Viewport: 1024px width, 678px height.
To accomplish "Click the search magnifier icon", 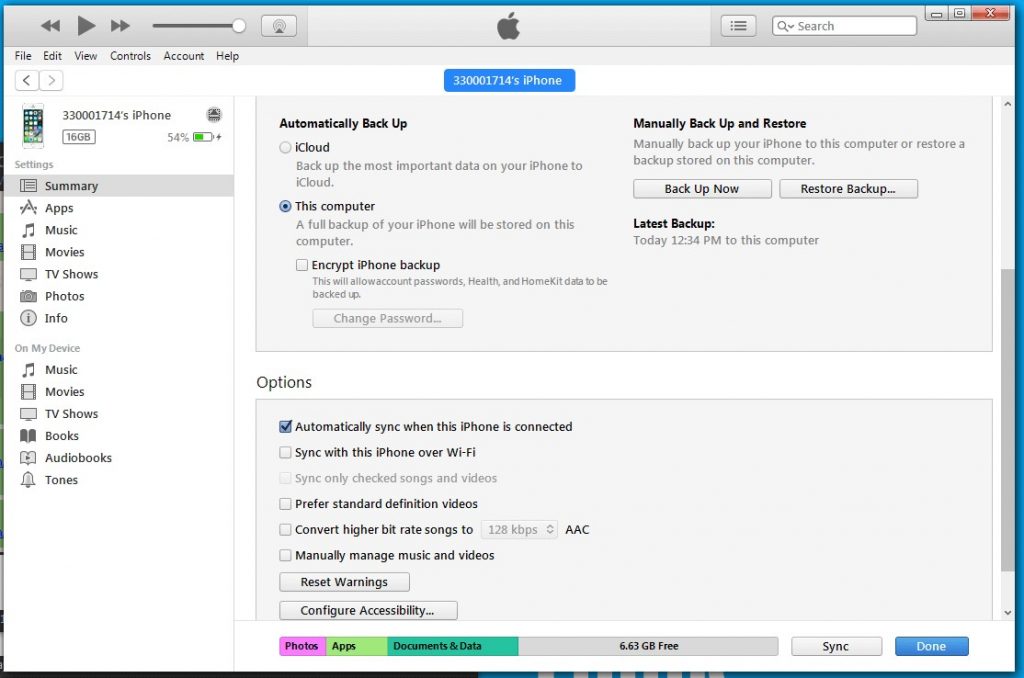I will tap(782, 26).
